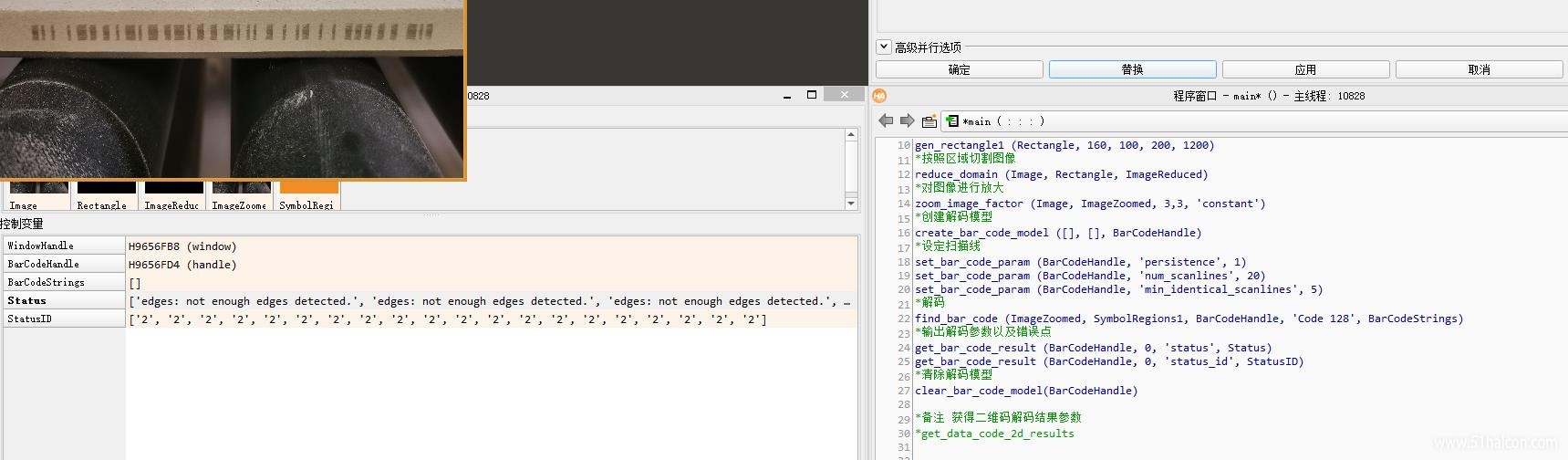Click line number 22 in the gutter
Image resolution: width=1568 pixels, height=460 pixels.
tap(903, 319)
